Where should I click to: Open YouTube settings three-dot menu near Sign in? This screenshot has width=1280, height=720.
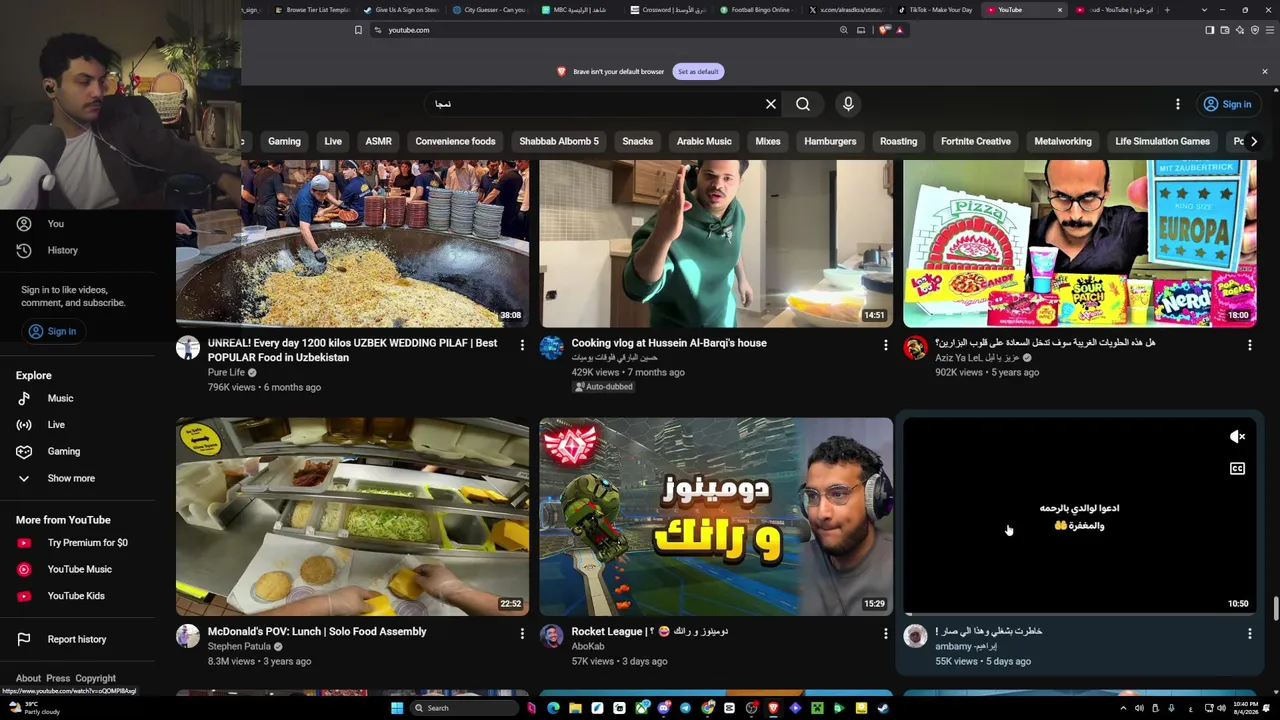[x=1178, y=104]
